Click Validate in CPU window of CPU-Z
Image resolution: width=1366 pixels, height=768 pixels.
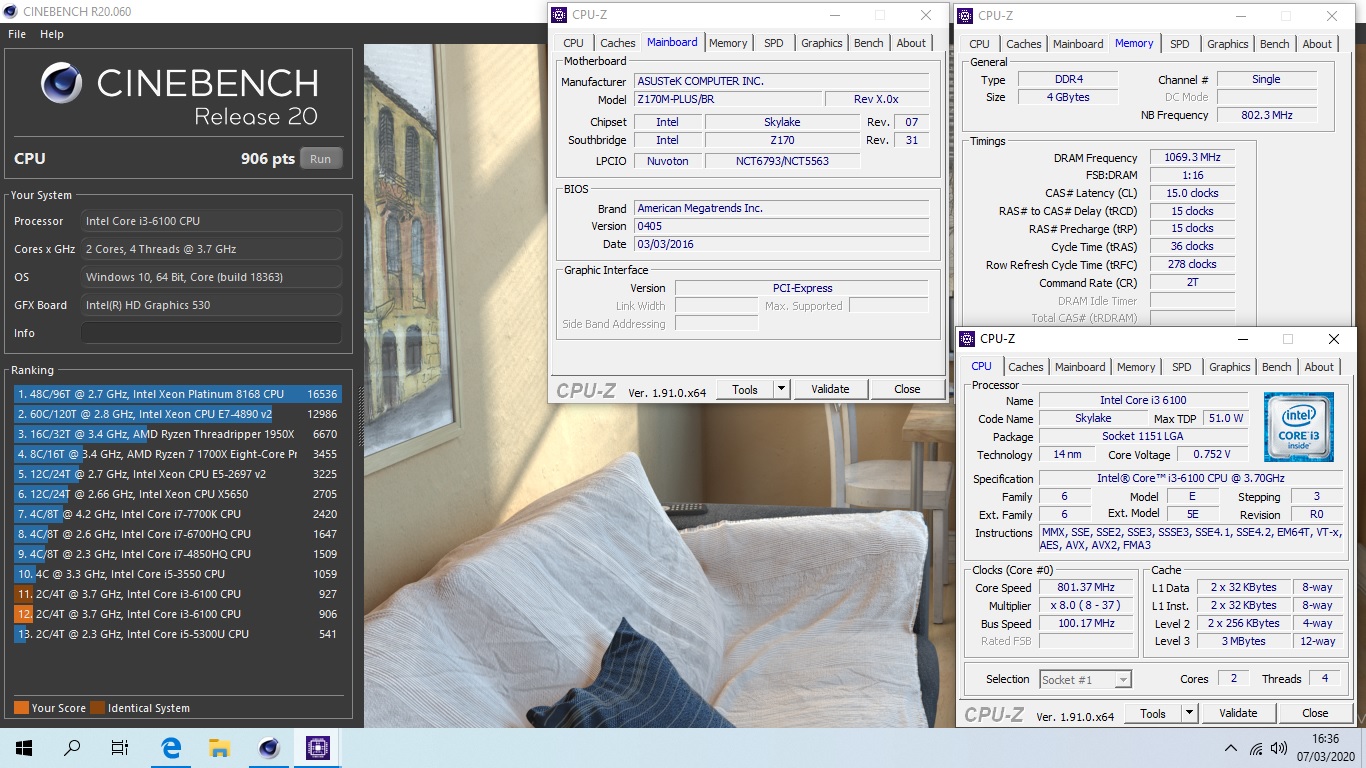point(1238,713)
